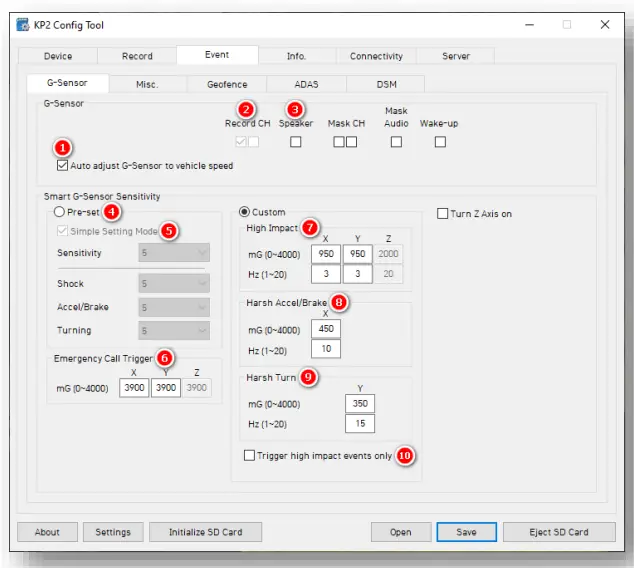The height and width of the screenshot is (568, 634).
Task: Go to the Info. tab
Action: pos(296,56)
